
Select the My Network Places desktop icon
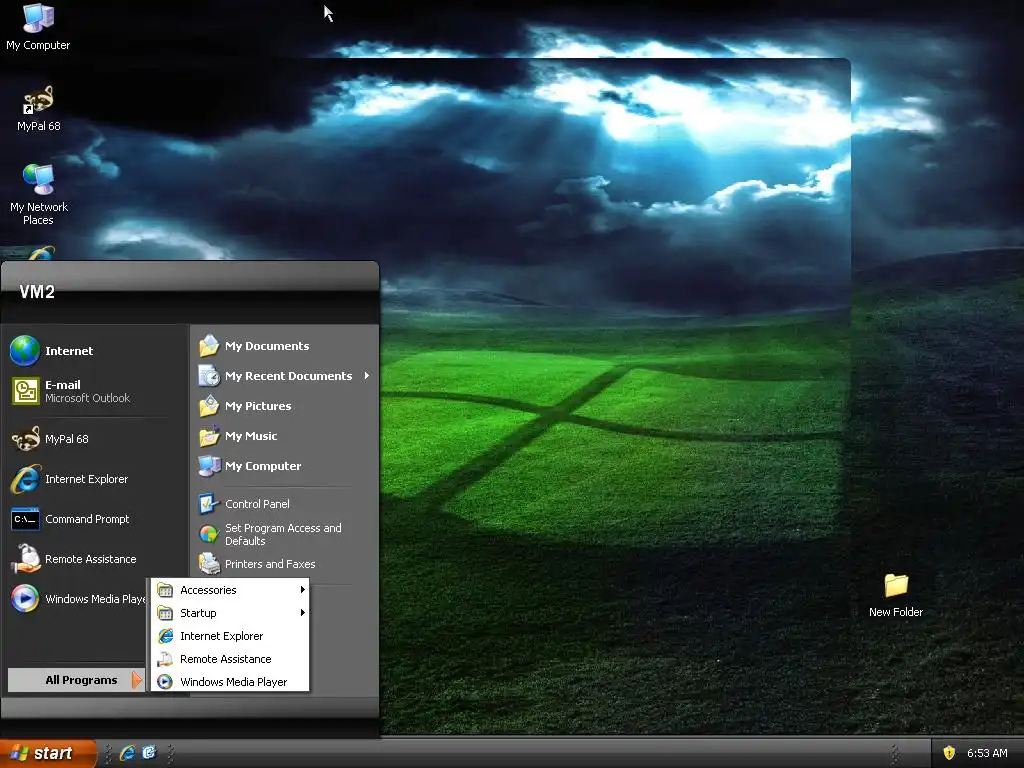(x=39, y=194)
